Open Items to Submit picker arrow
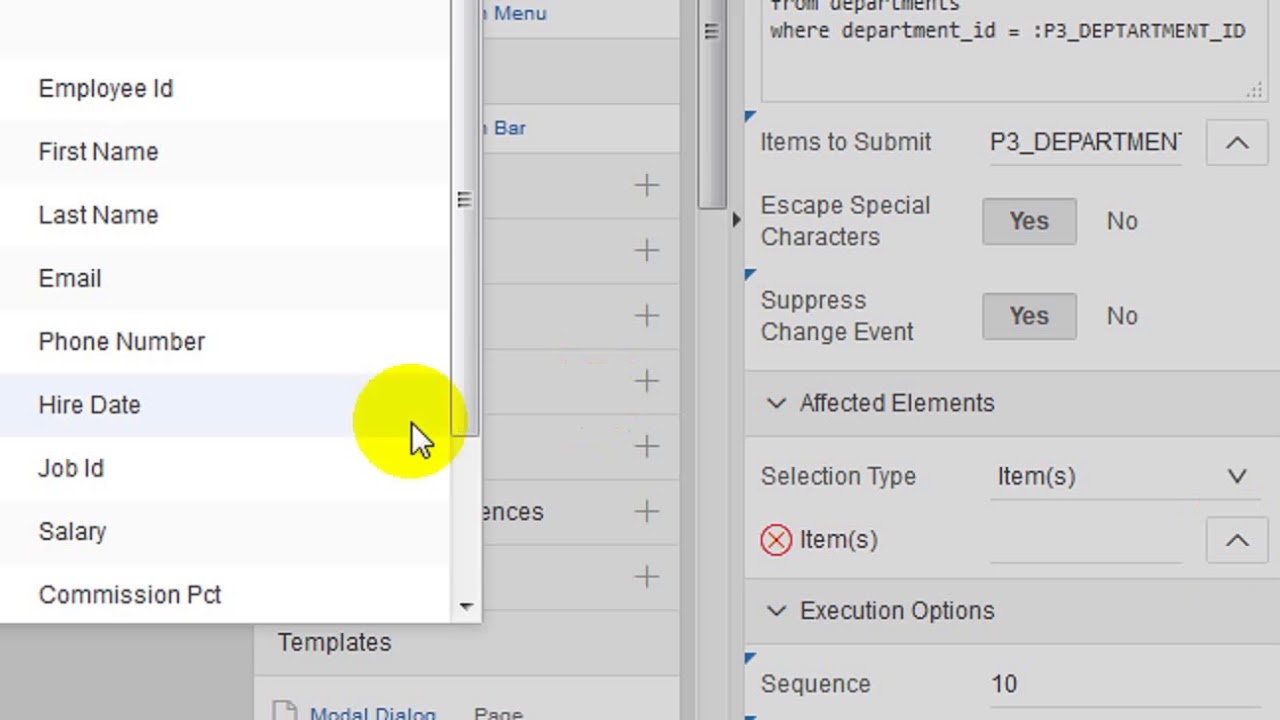 [x=1237, y=143]
